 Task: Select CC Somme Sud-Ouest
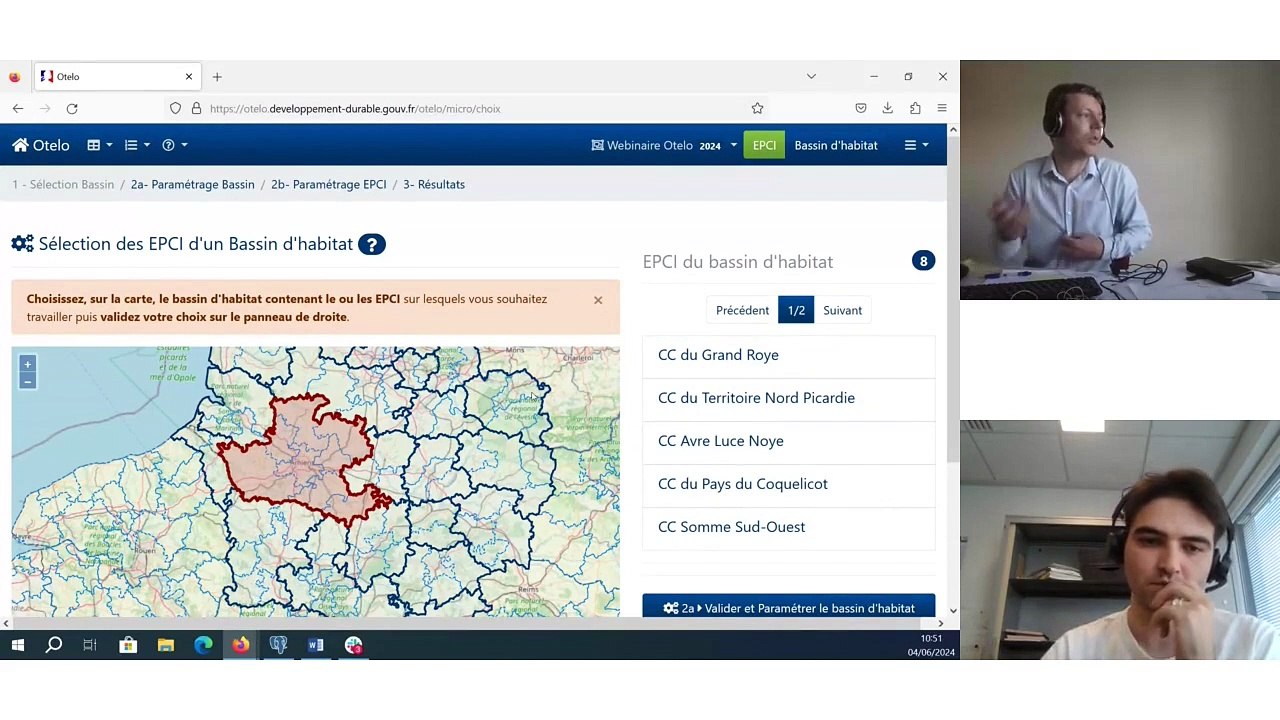(x=789, y=527)
